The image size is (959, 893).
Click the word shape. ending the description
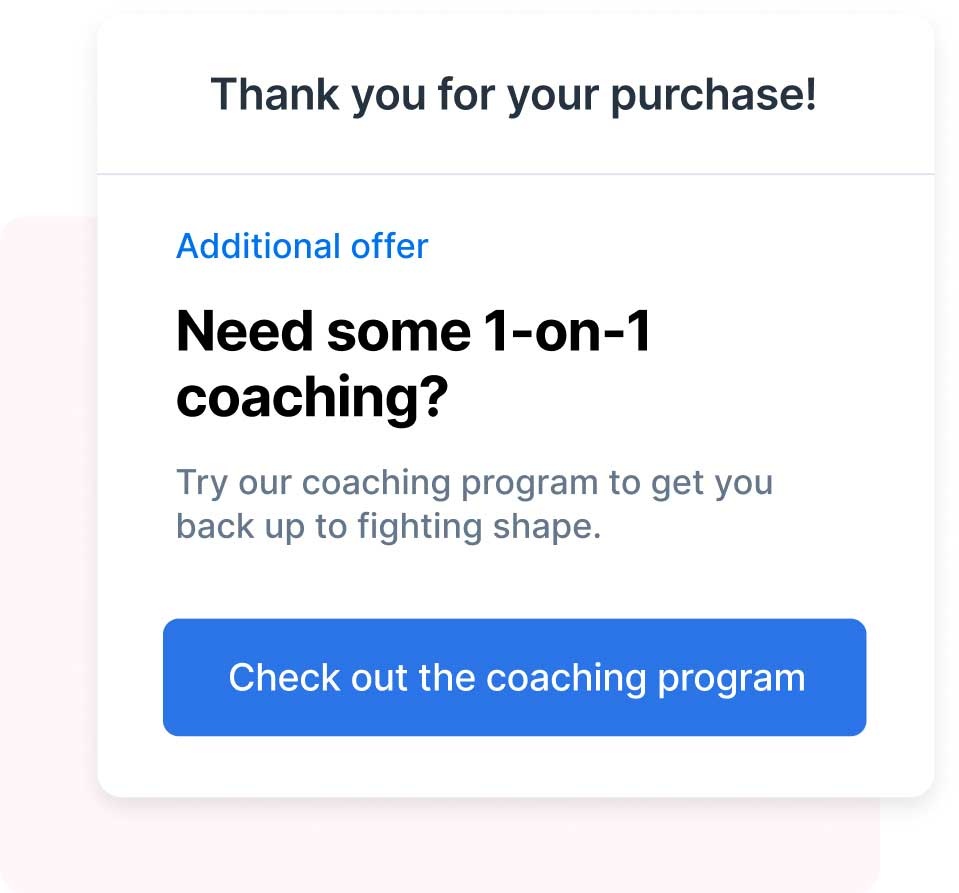[x=547, y=528]
